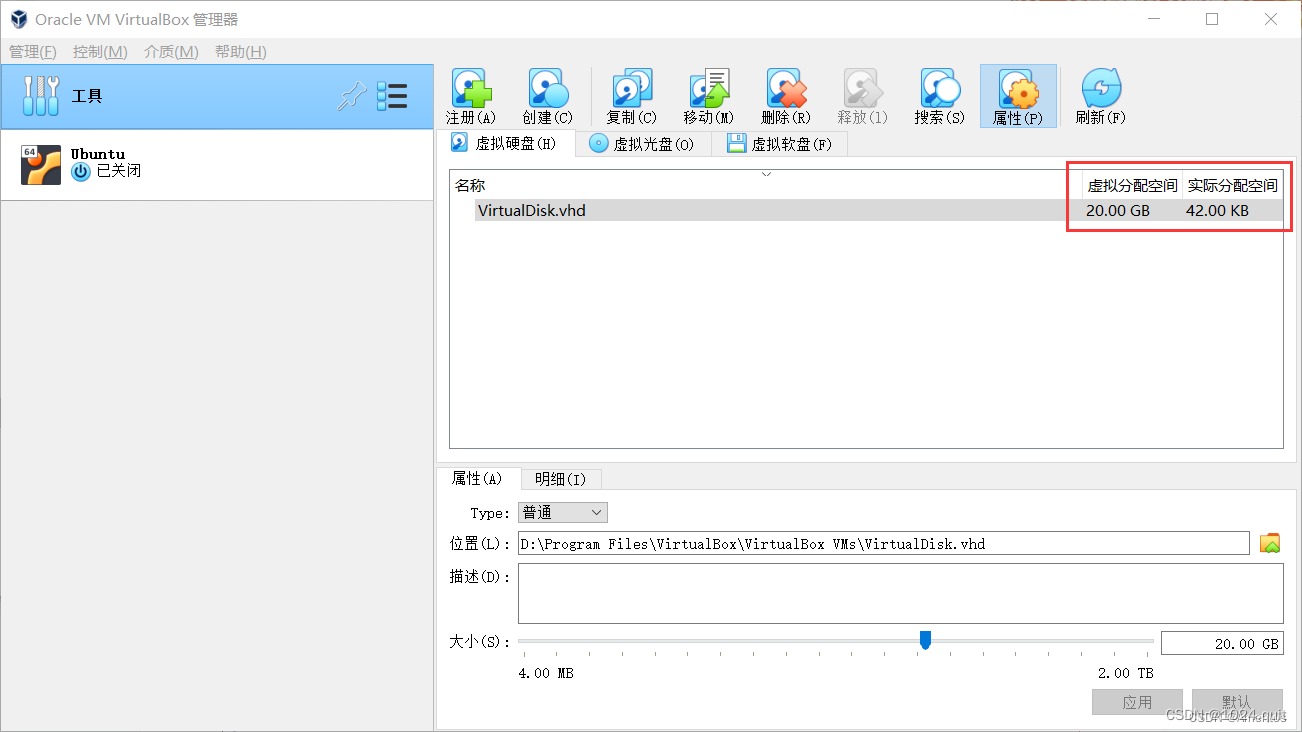Screen dimensions: 1302x732
Task: Switch to 虚拟硬盘(H) tab
Action: click(507, 143)
